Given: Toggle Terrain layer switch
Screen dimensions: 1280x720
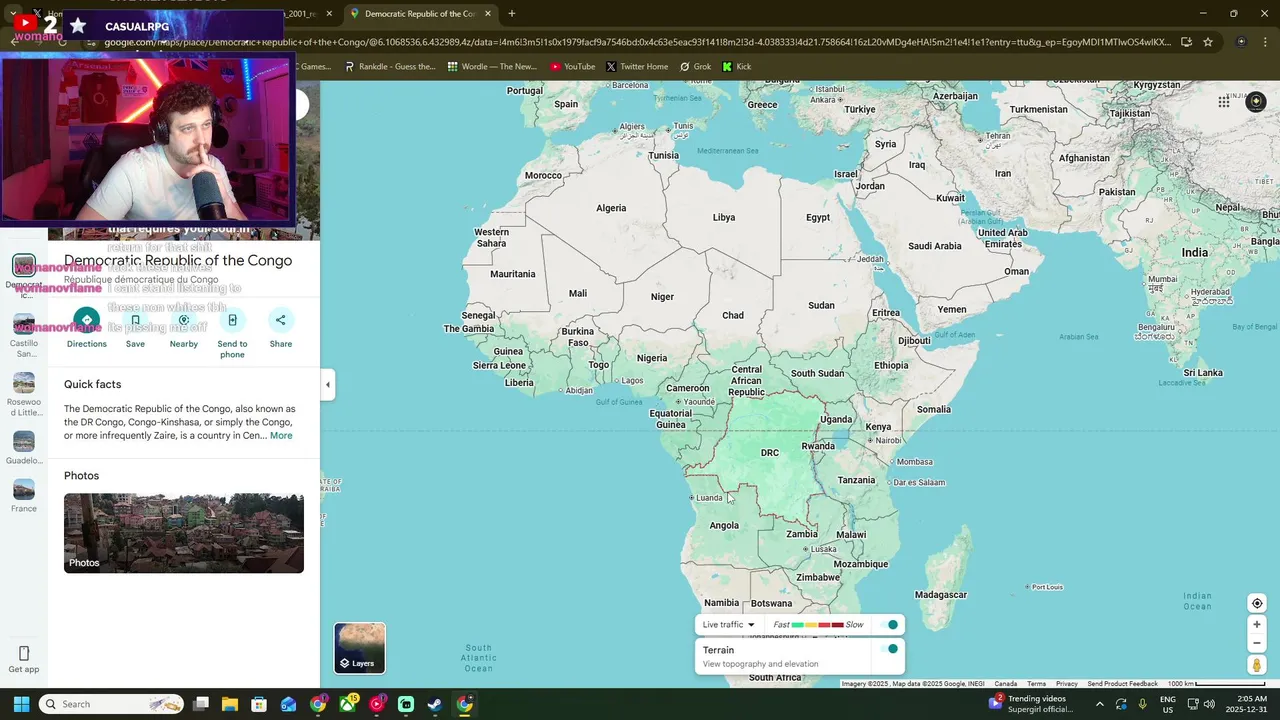Looking at the screenshot, I should click(888, 649).
